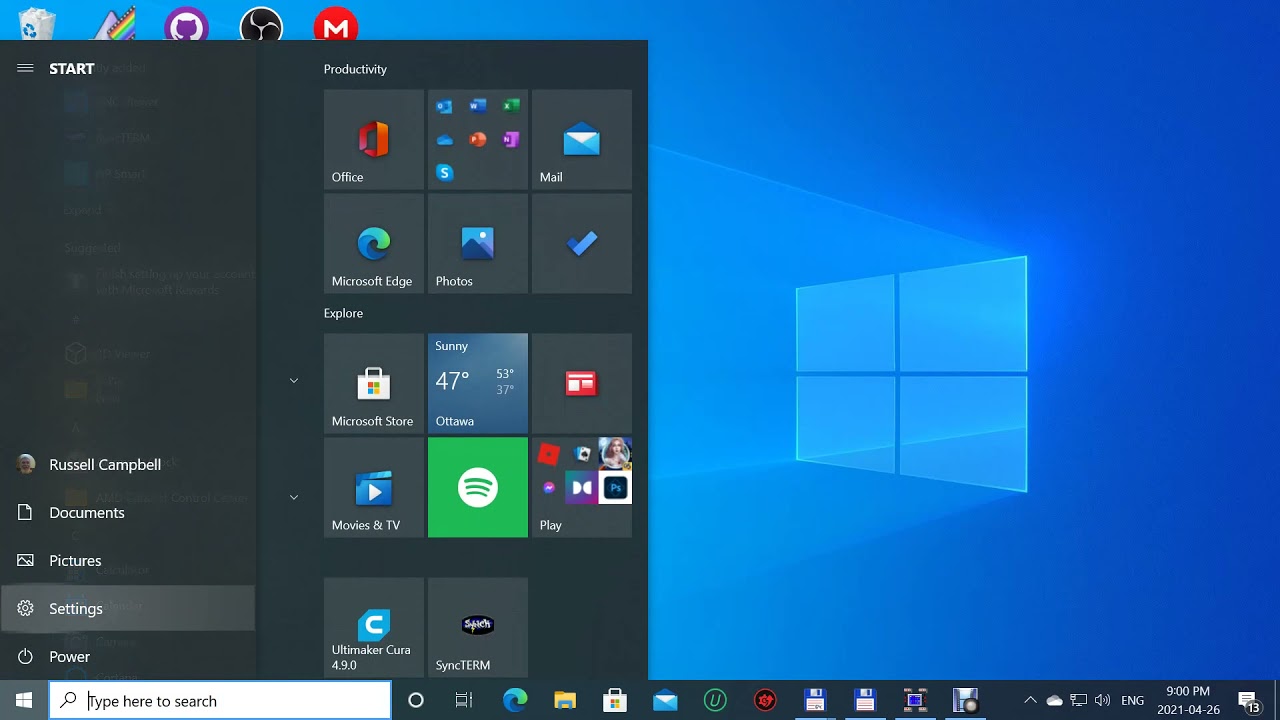The width and height of the screenshot is (1280, 720).
Task: Open the Messenger icon in Play tile
Action: point(549,488)
